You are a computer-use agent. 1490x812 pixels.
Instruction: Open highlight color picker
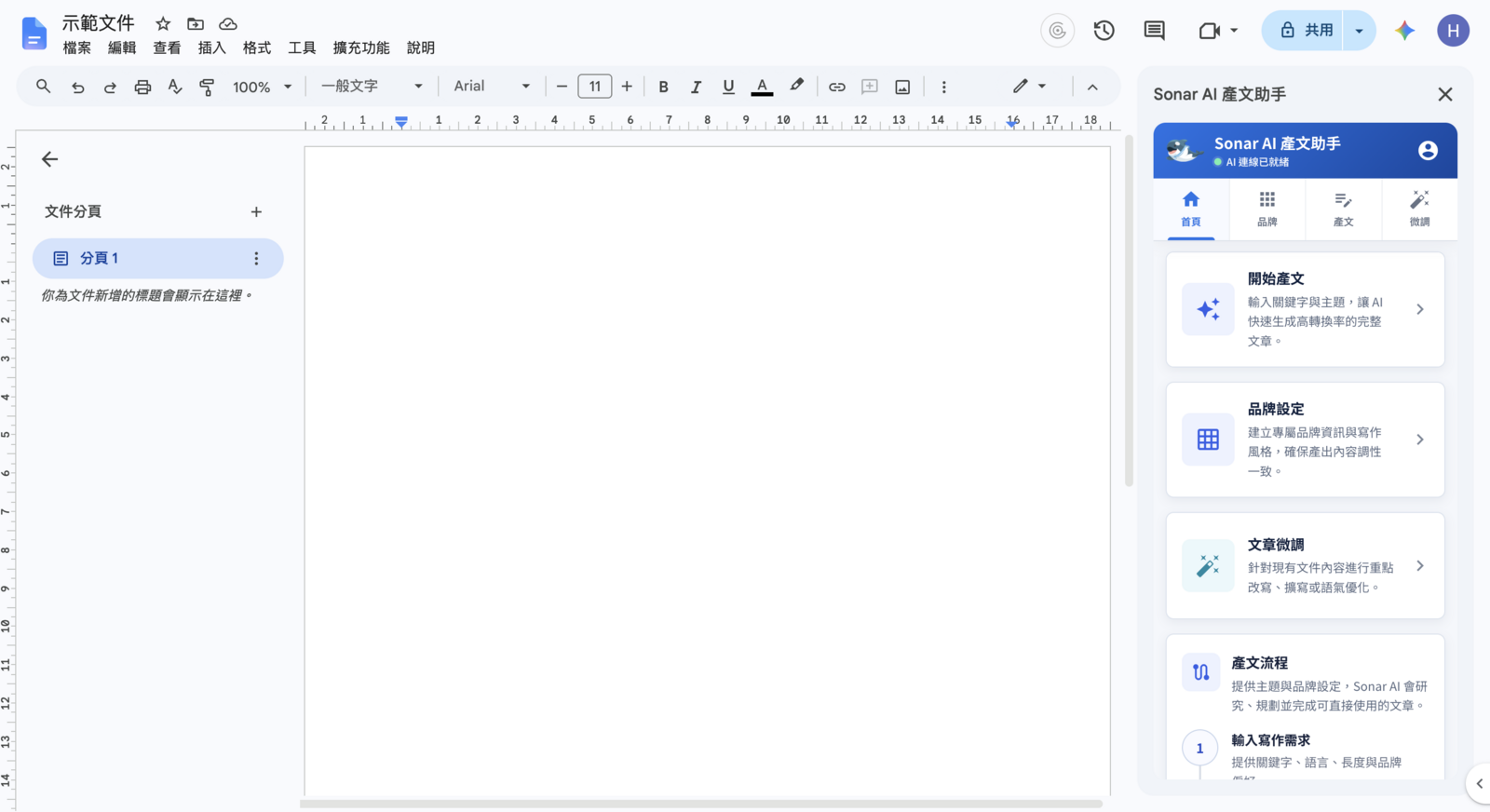tap(796, 87)
